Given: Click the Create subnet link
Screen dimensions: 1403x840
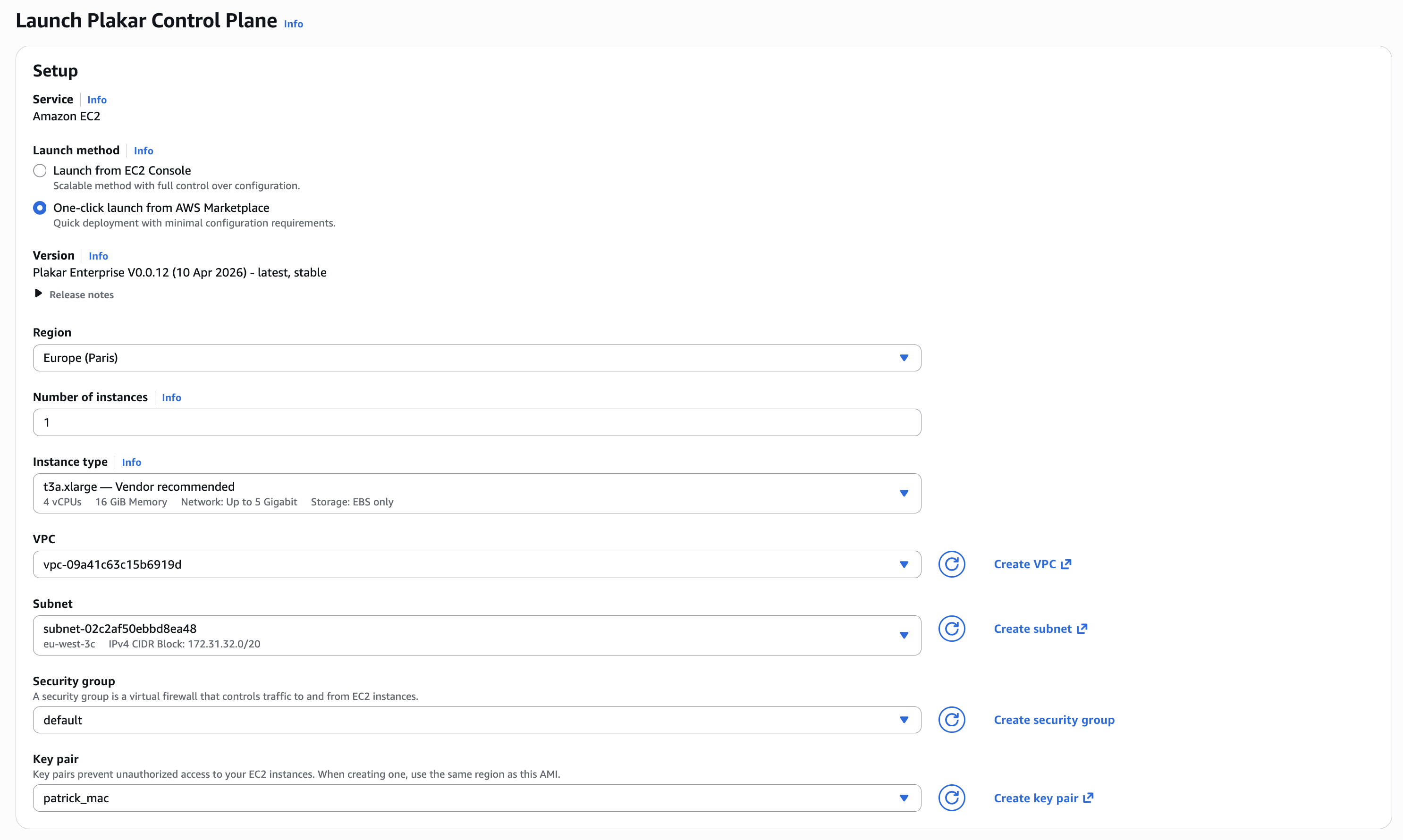Looking at the screenshot, I should tap(1040, 629).
